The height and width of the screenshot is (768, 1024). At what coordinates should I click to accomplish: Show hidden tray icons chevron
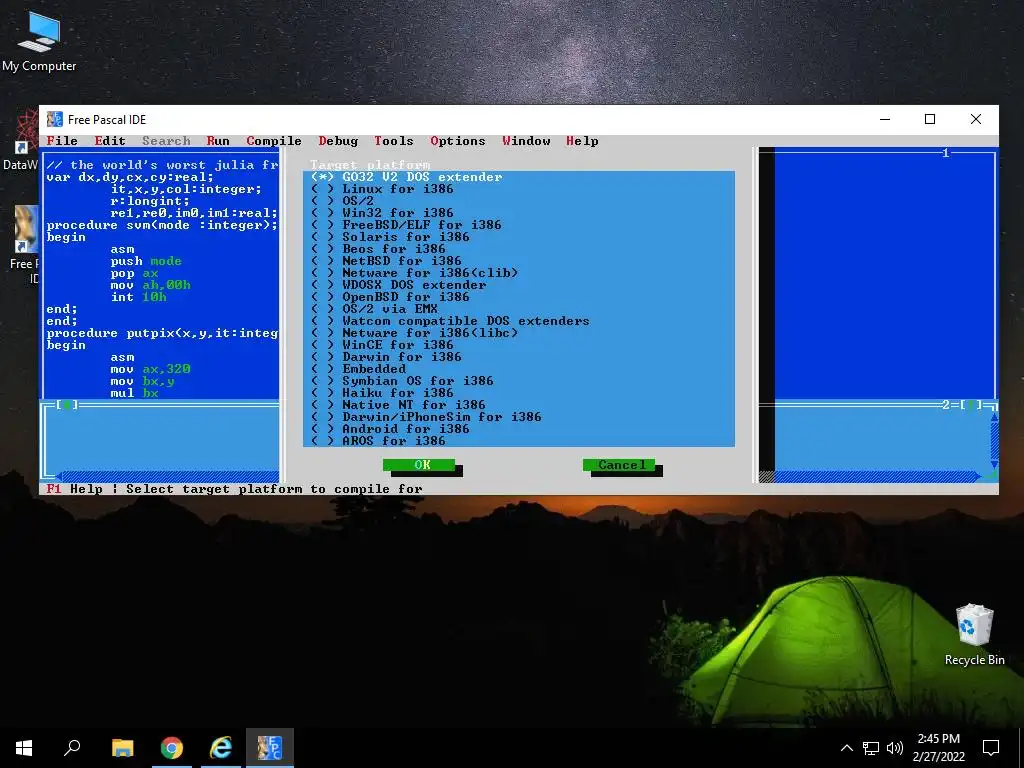(846, 748)
